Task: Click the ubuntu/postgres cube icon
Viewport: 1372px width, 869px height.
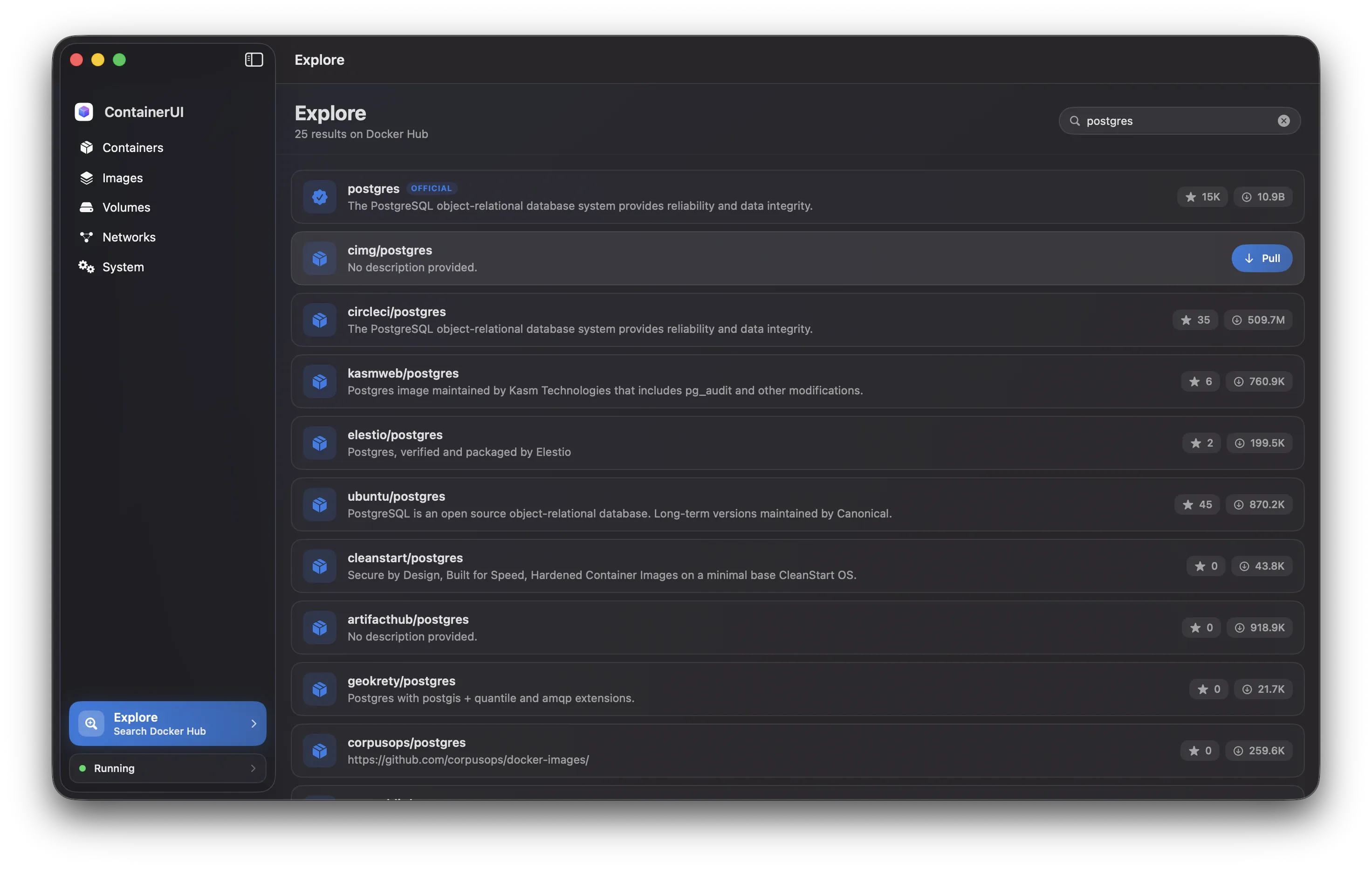Action: click(320, 504)
